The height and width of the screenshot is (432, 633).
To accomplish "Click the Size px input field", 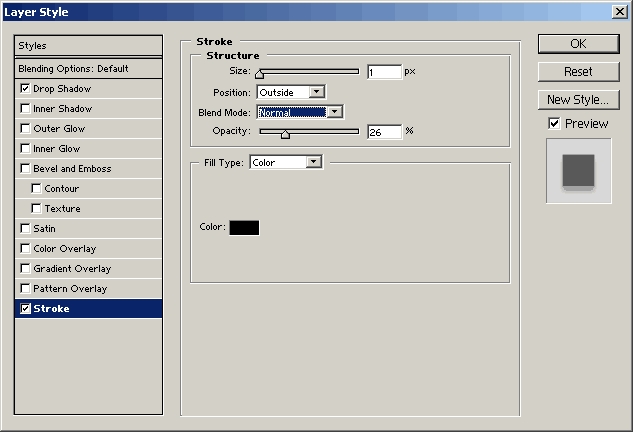I will pyautogui.click(x=384, y=72).
